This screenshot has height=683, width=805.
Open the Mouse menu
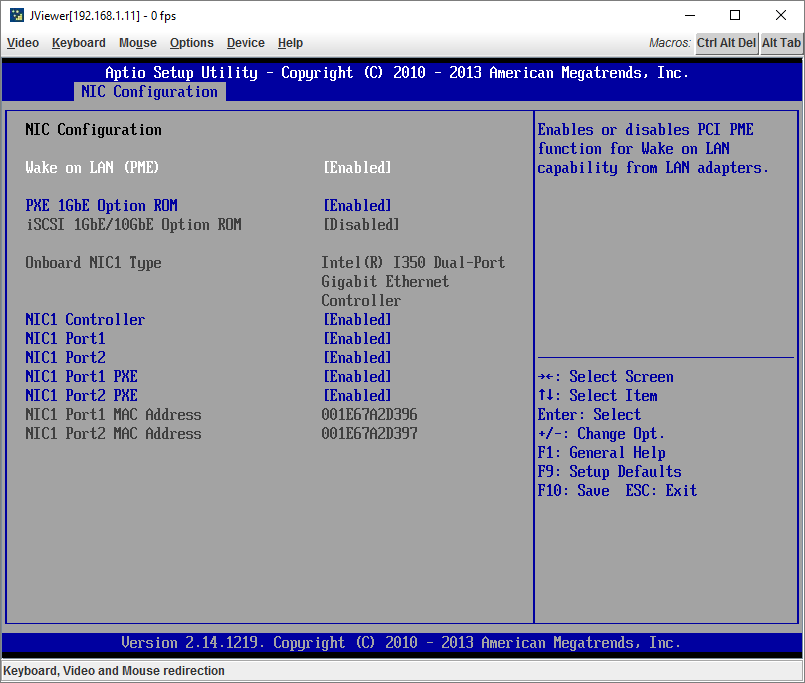pos(137,43)
